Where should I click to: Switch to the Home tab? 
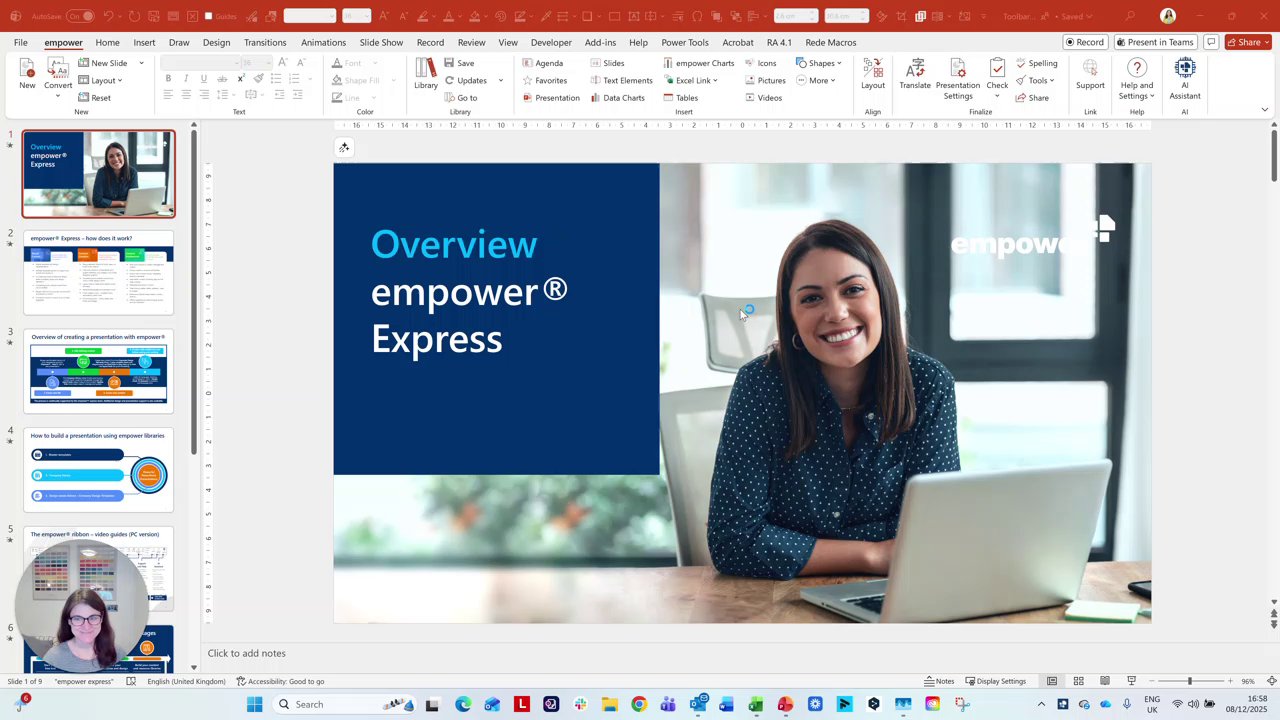point(107,42)
